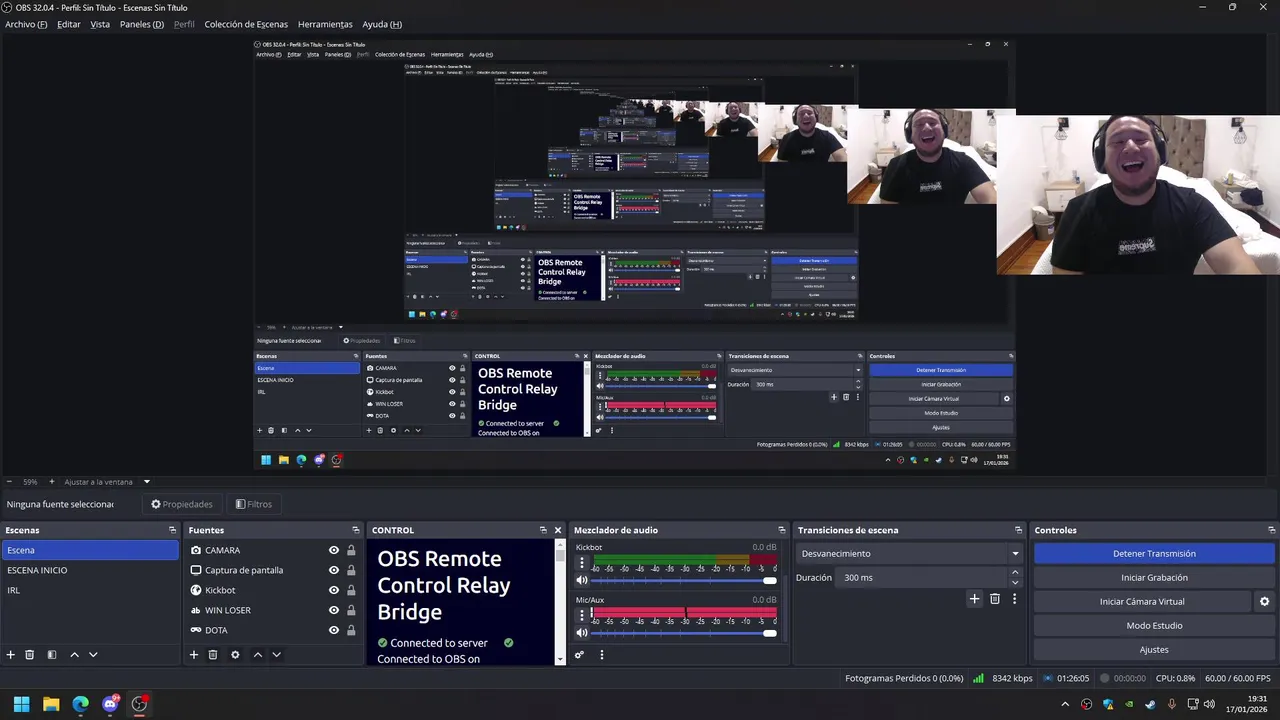Screen dimensions: 1280x720
Task: Open Archivo menu
Action: (26, 24)
